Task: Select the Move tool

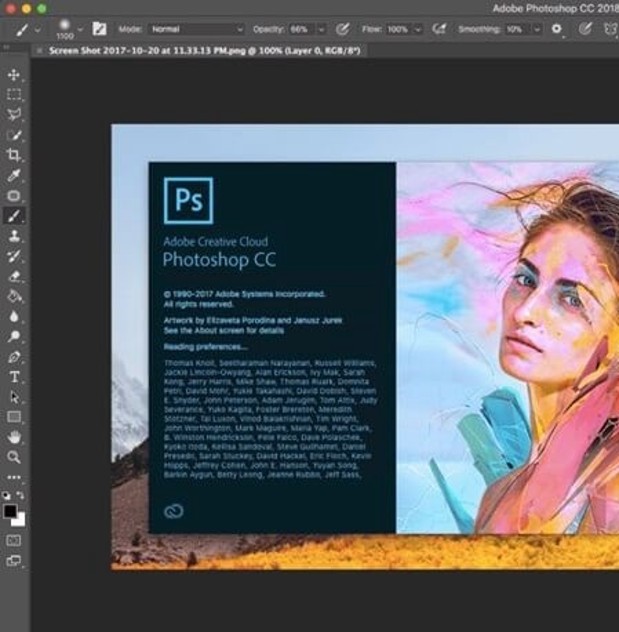Action: [14, 75]
